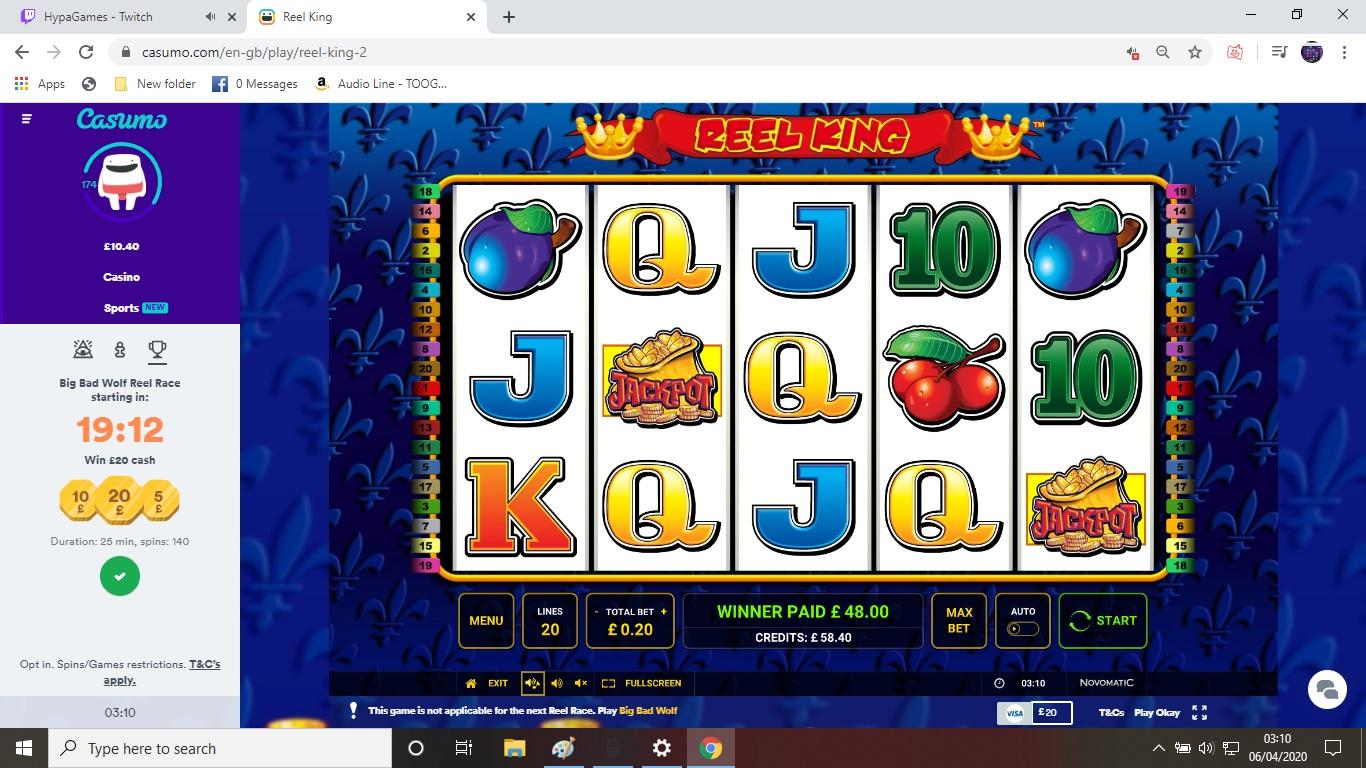
Task: Click the Windows taskbar search box
Action: (220, 748)
